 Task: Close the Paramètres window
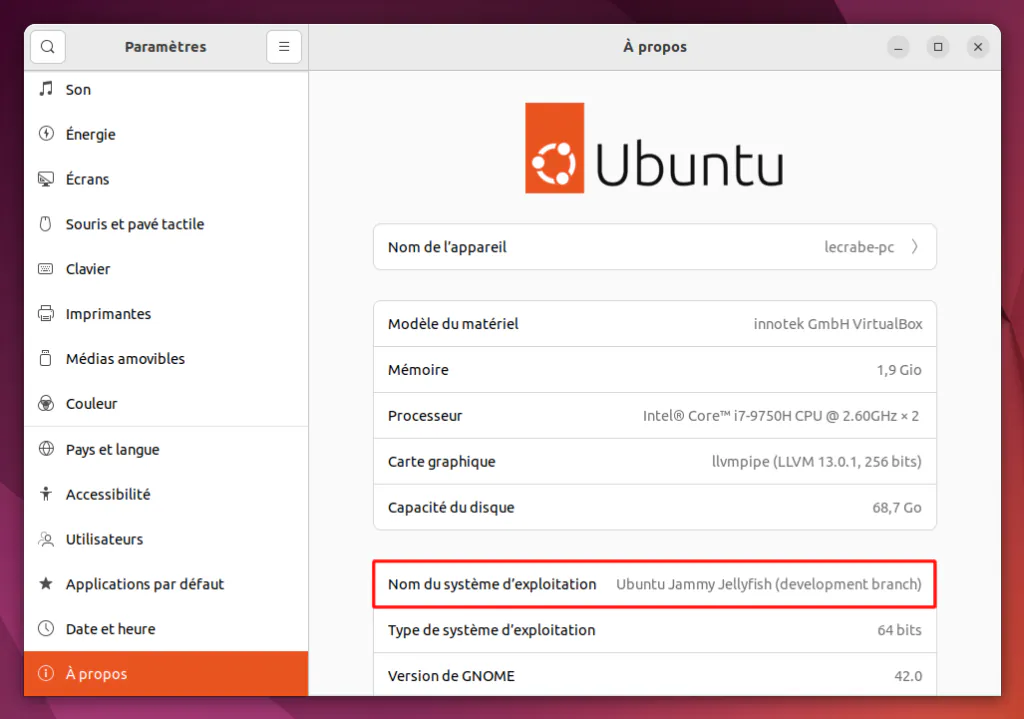pos(978,47)
